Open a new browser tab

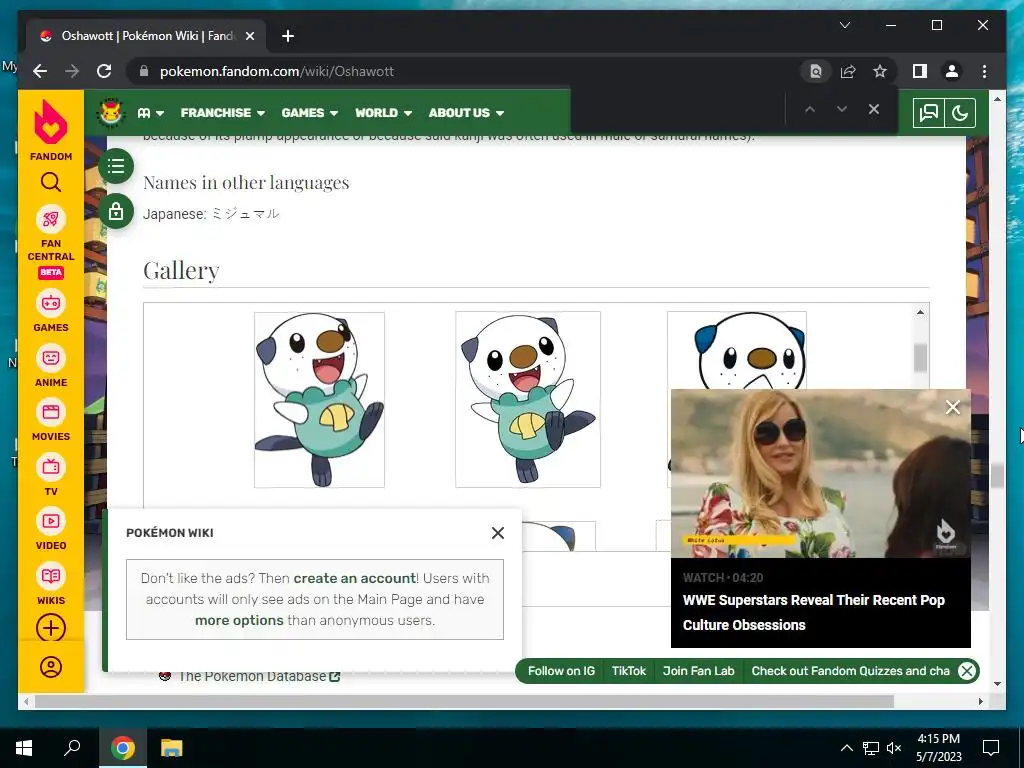pyautogui.click(x=288, y=36)
